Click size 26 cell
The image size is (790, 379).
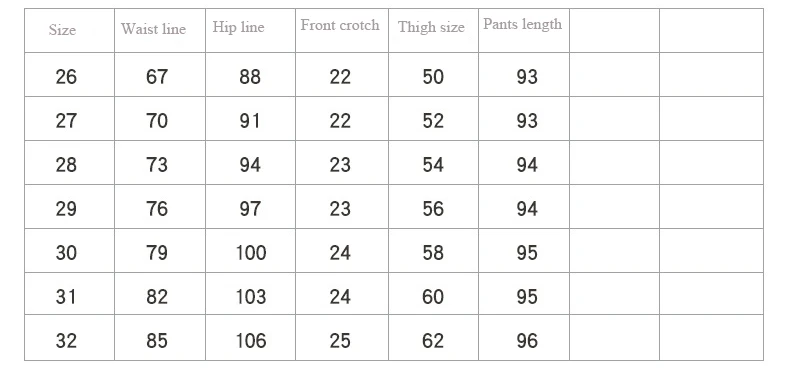tap(66, 77)
